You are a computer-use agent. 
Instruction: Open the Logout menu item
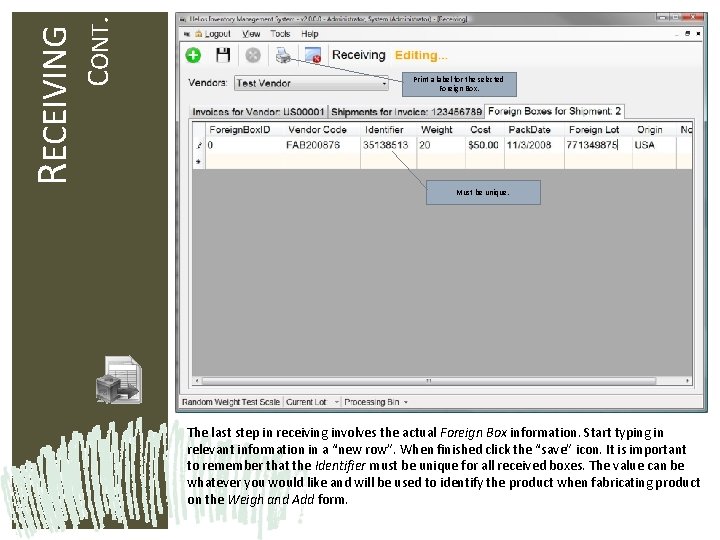pyautogui.click(x=218, y=34)
